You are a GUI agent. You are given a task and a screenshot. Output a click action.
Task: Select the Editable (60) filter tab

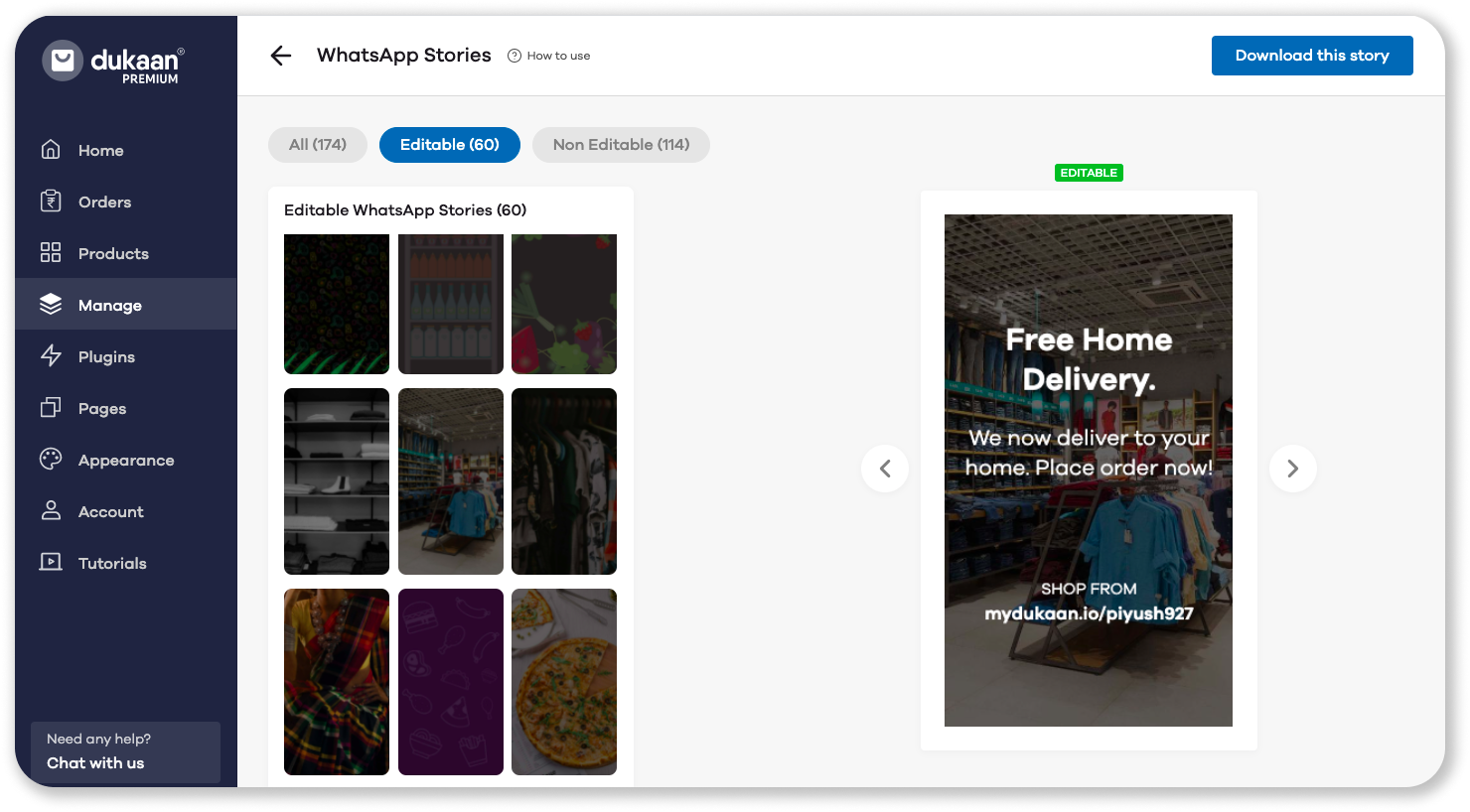pos(450,145)
